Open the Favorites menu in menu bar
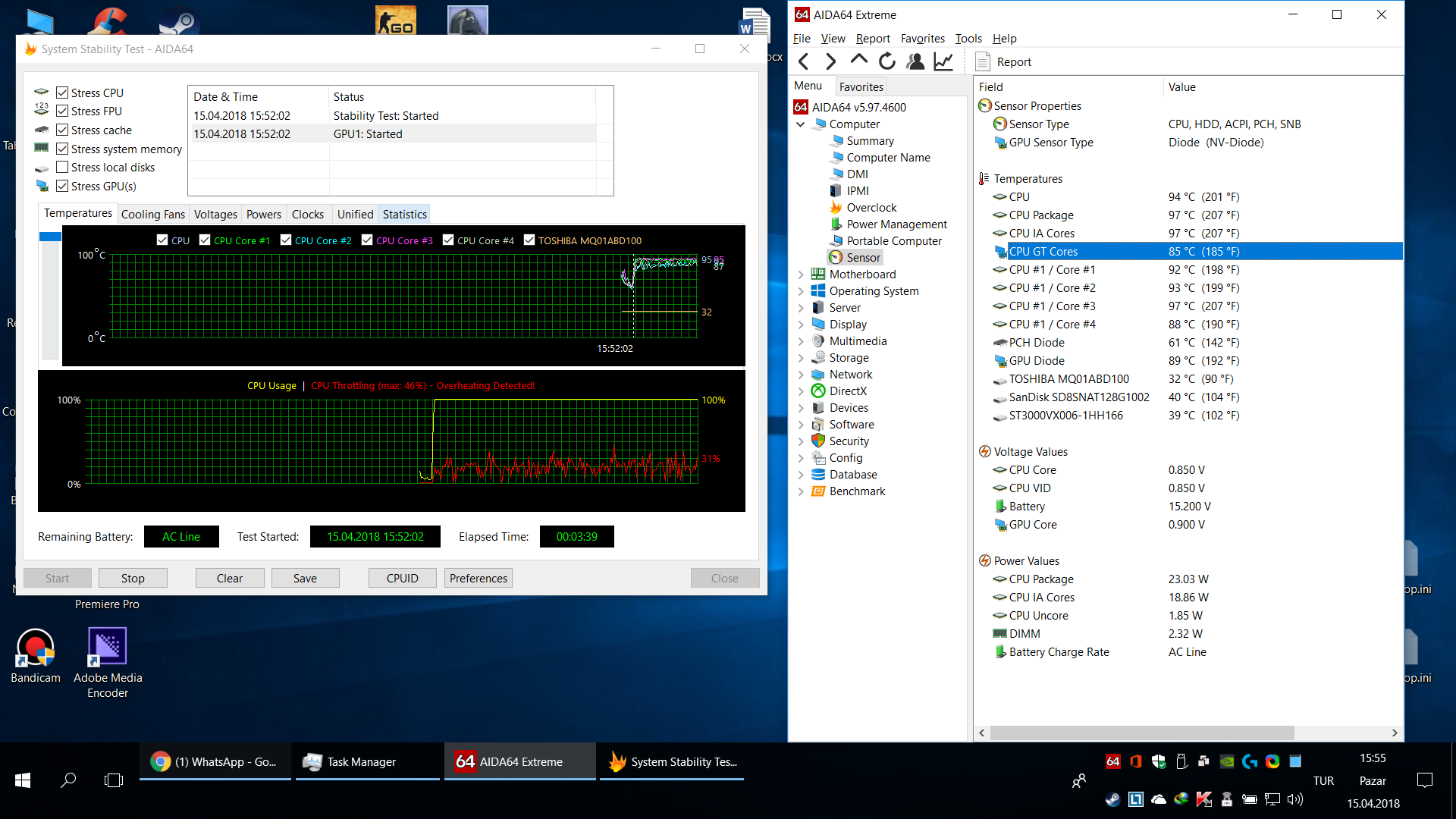The width and height of the screenshot is (1456, 819). (x=922, y=39)
